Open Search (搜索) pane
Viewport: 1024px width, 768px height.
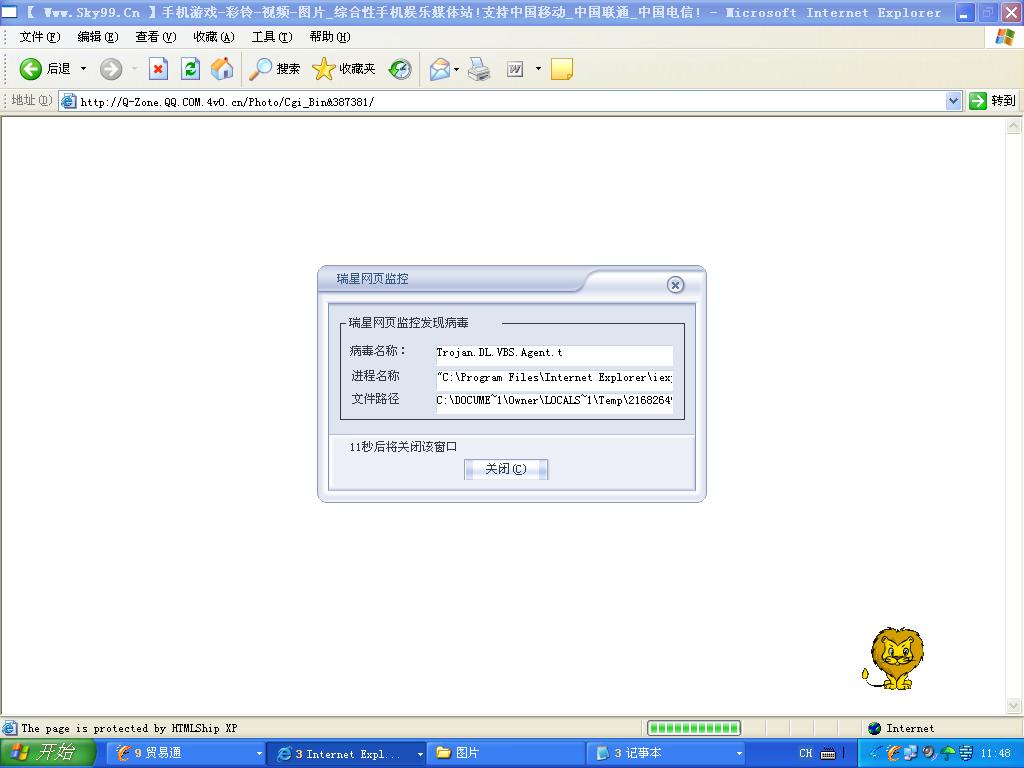274,69
